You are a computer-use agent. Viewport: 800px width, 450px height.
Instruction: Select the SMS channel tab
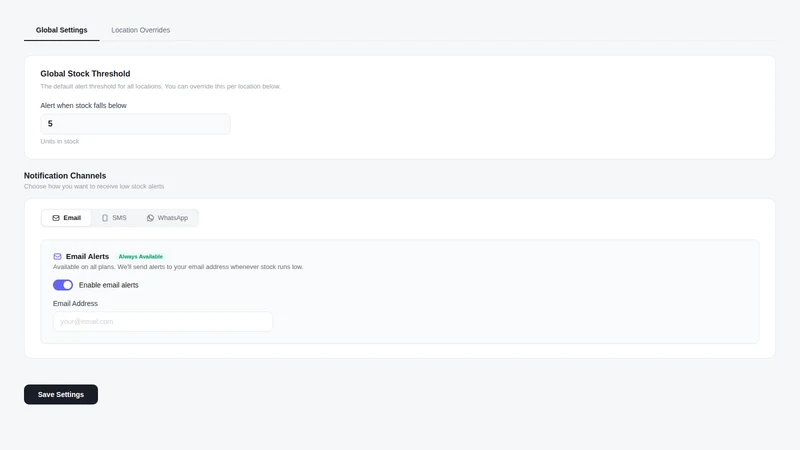pyautogui.click(x=114, y=218)
